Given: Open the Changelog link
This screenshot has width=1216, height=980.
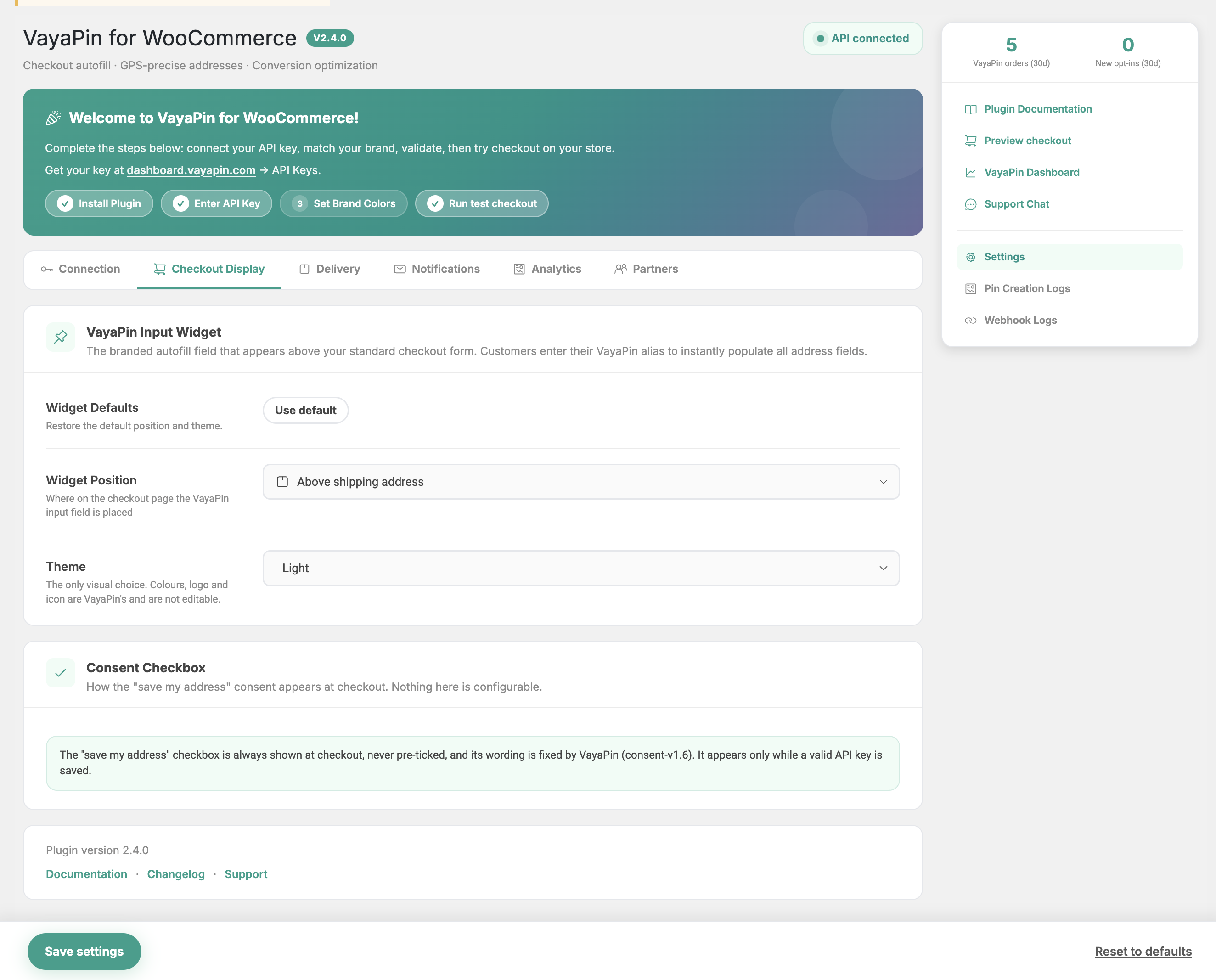Looking at the screenshot, I should click(x=175, y=874).
